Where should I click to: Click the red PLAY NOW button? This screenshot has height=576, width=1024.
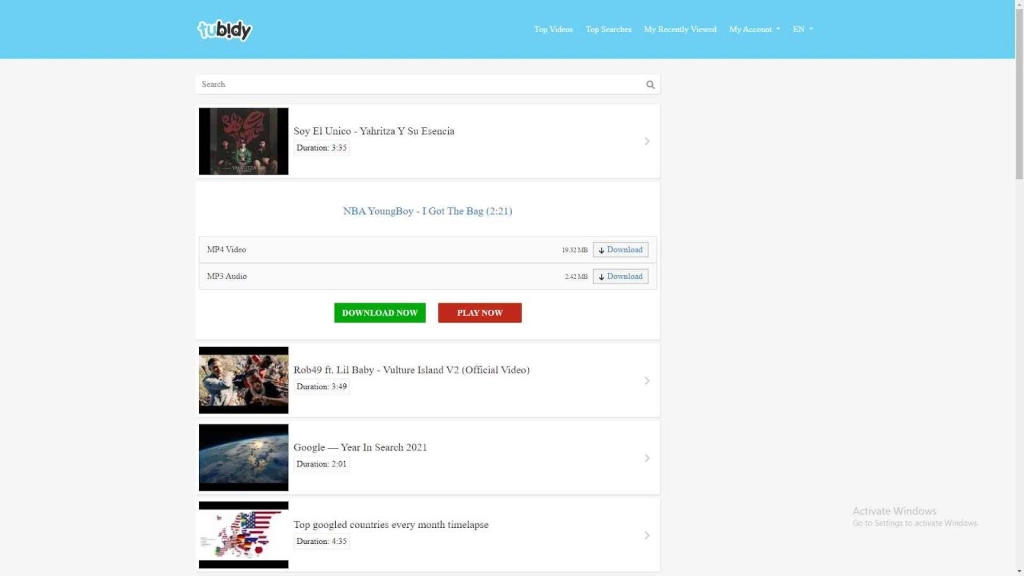tap(479, 313)
